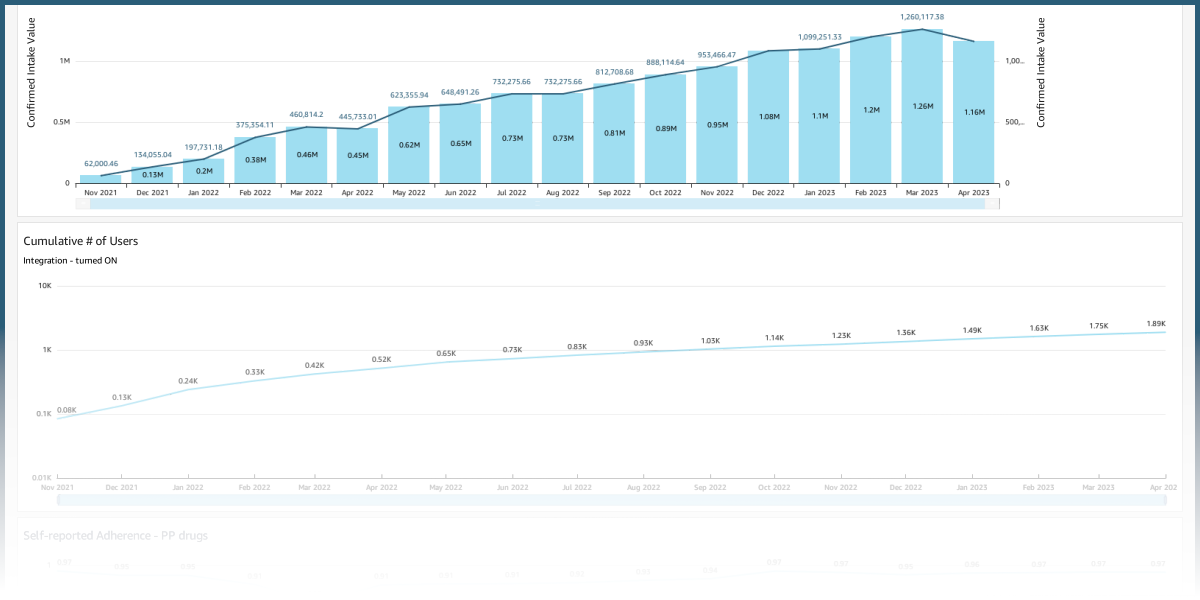Click the 1.14K label on users line
This screenshot has width=1200, height=600.
click(x=775, y=338)
